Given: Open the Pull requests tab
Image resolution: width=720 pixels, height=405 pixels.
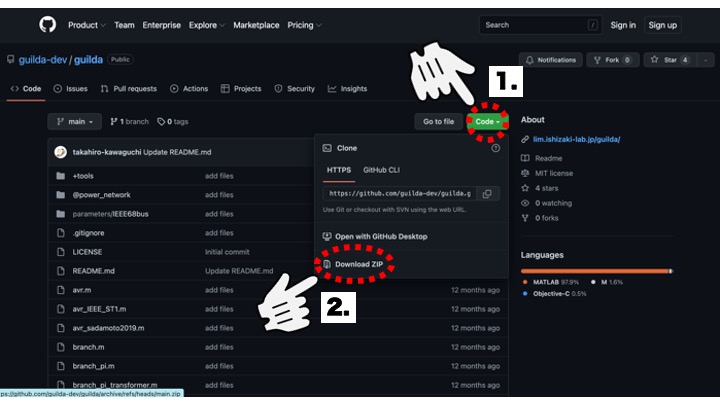Looking at the screenshot, I should tap(129, 89).
